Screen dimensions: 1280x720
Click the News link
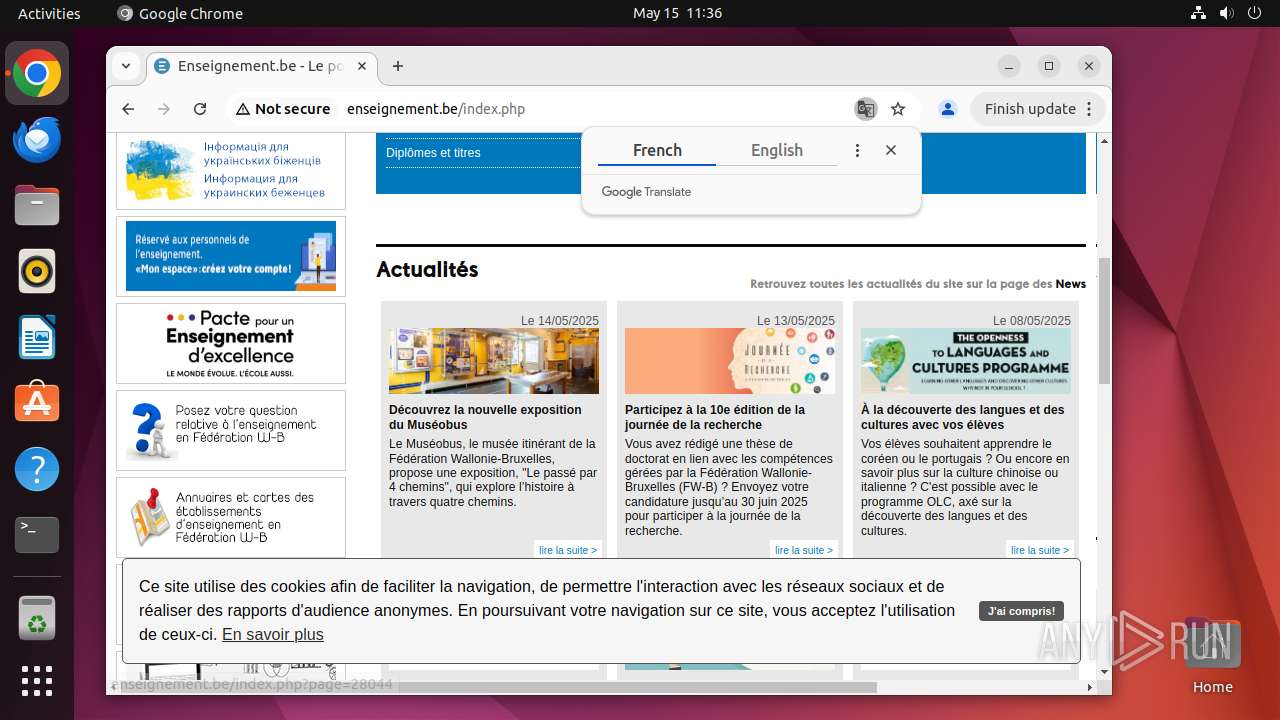click(1070, 284)
